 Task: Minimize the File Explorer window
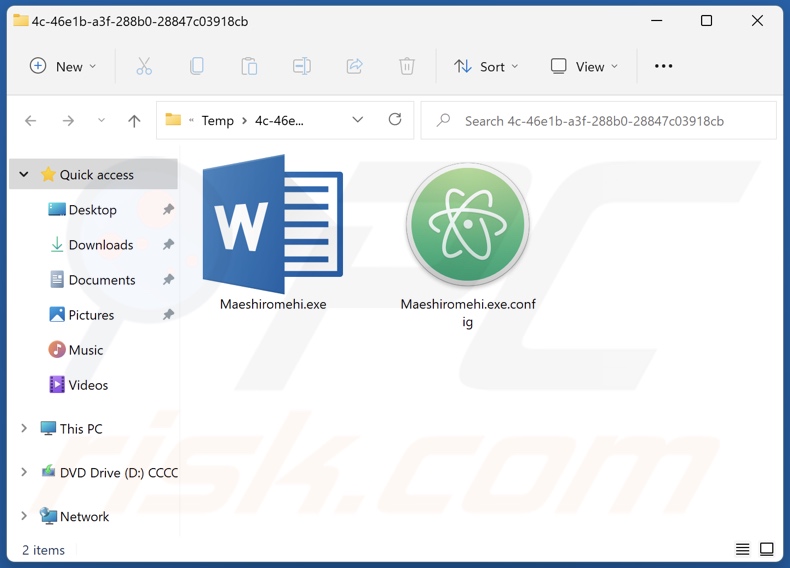[656, 21]
